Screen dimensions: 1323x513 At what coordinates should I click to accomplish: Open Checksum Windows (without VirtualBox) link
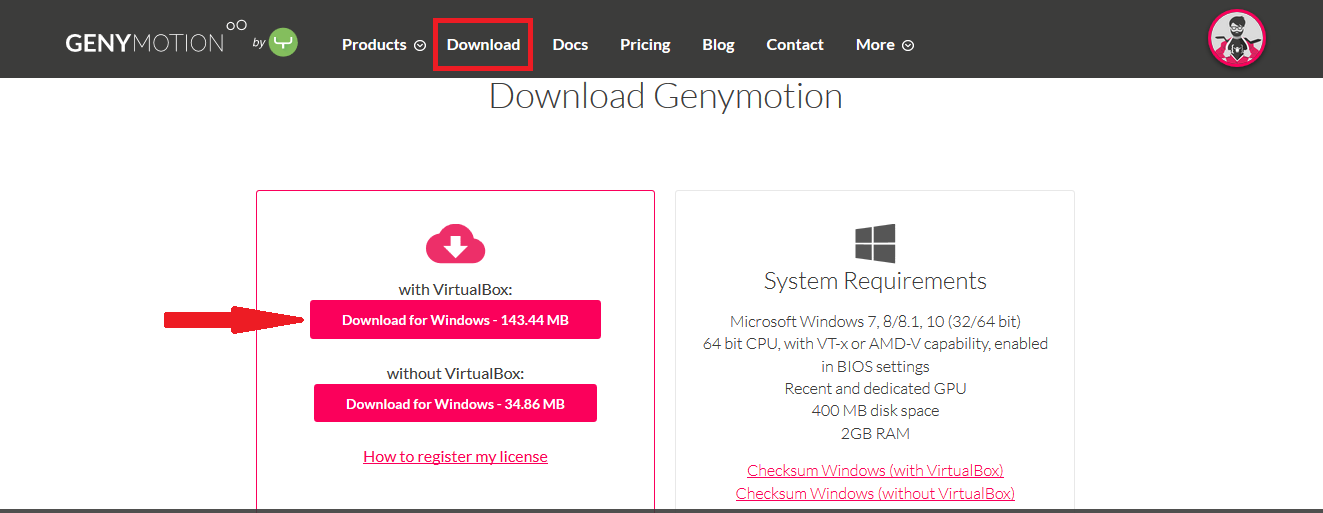point(875,493)
